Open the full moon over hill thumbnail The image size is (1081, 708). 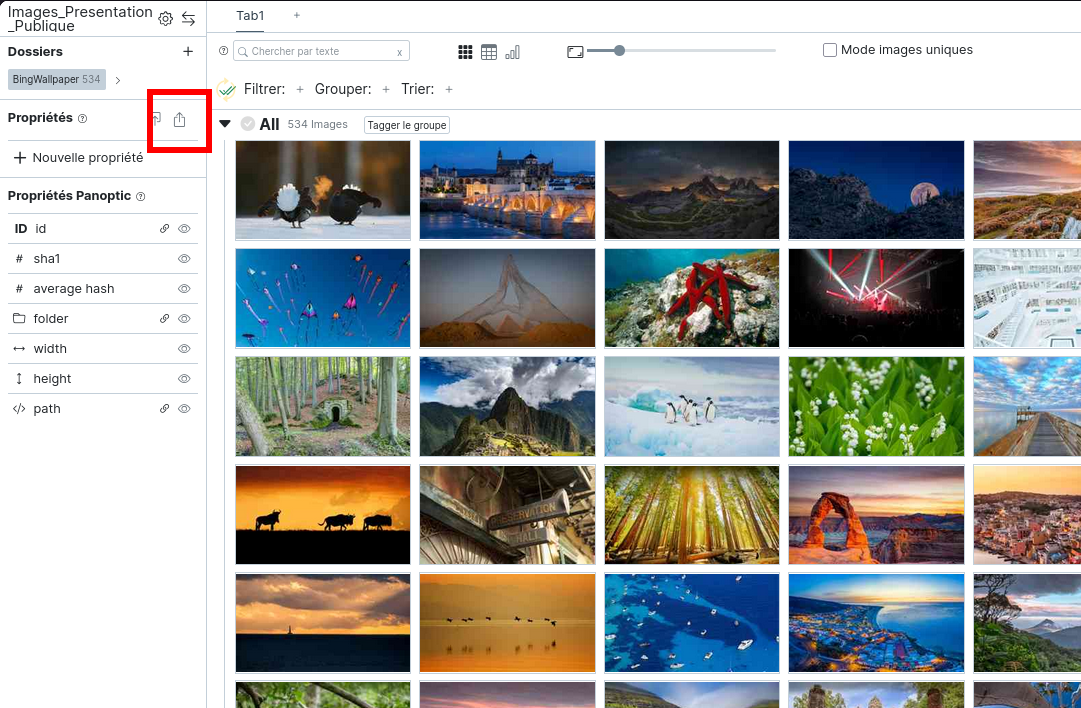tap(876, 190)
